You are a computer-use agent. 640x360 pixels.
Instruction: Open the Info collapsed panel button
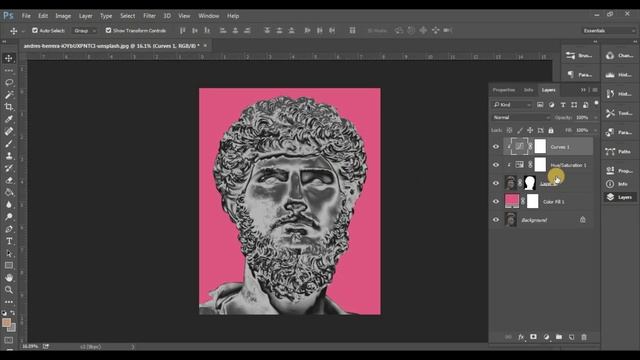point(619,184)
